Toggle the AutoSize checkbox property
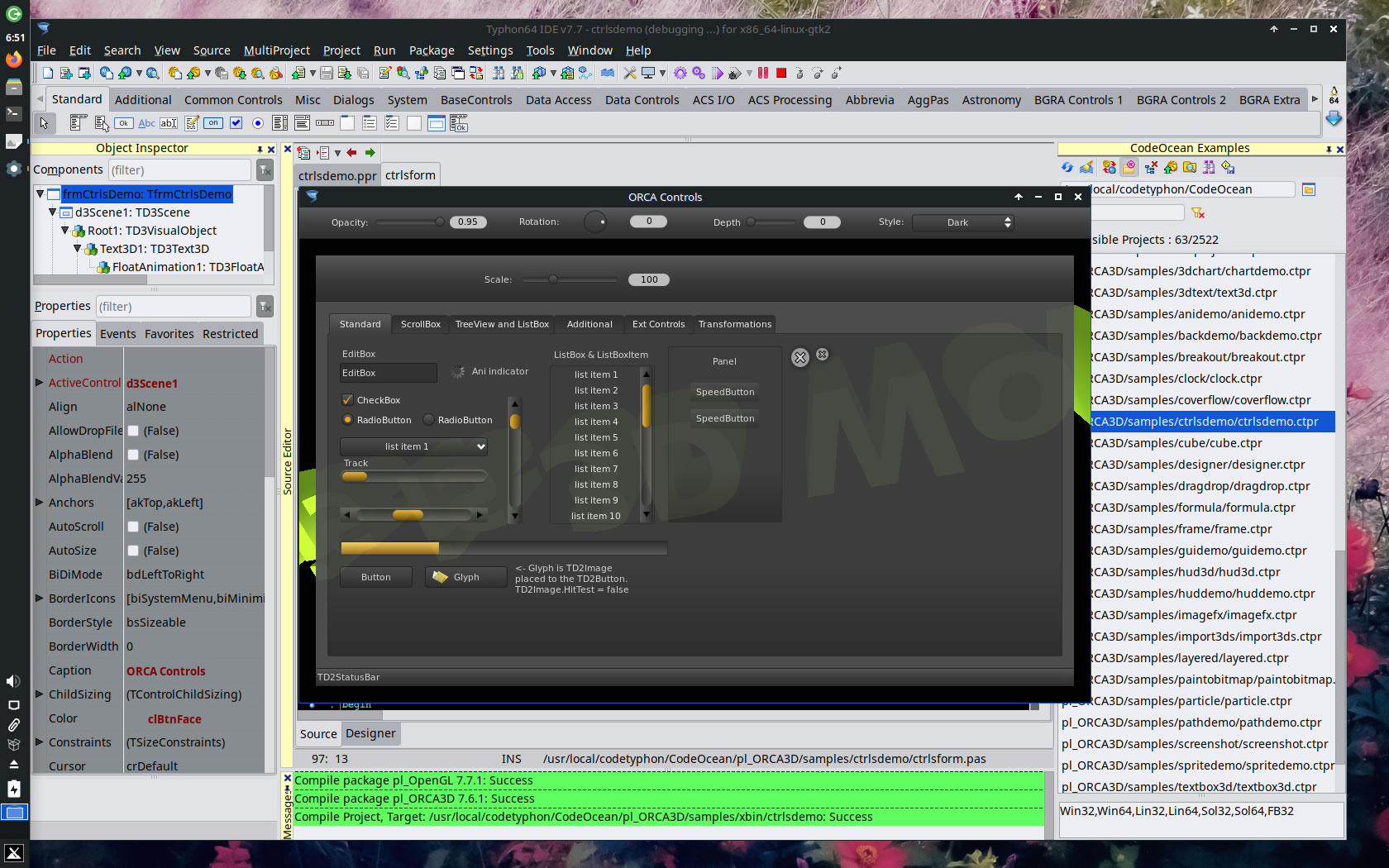Screen dimensions: 1389x868 (x=133, y=551)
